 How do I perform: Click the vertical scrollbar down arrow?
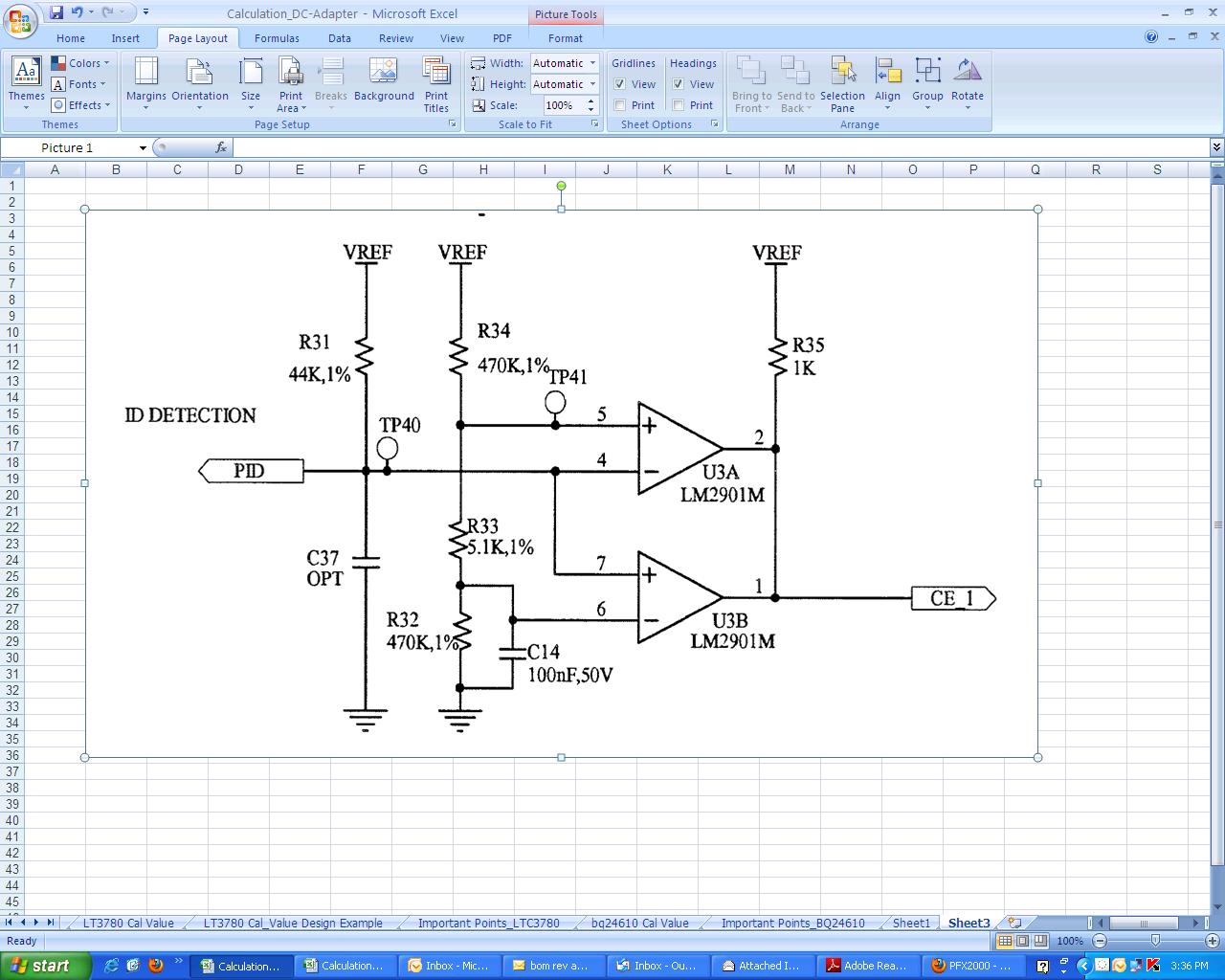(1217, 905)
